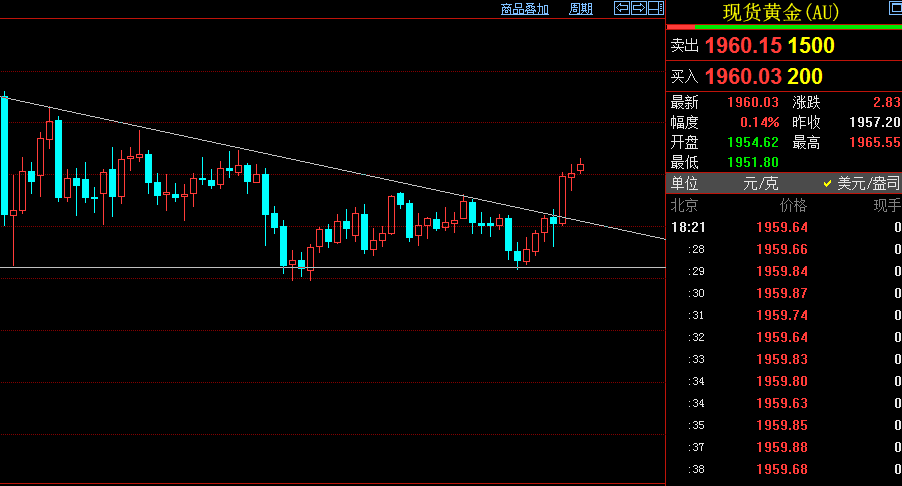902x486 pixels.
Task: Click the tick price 1959.80
Action: (782, 381)
